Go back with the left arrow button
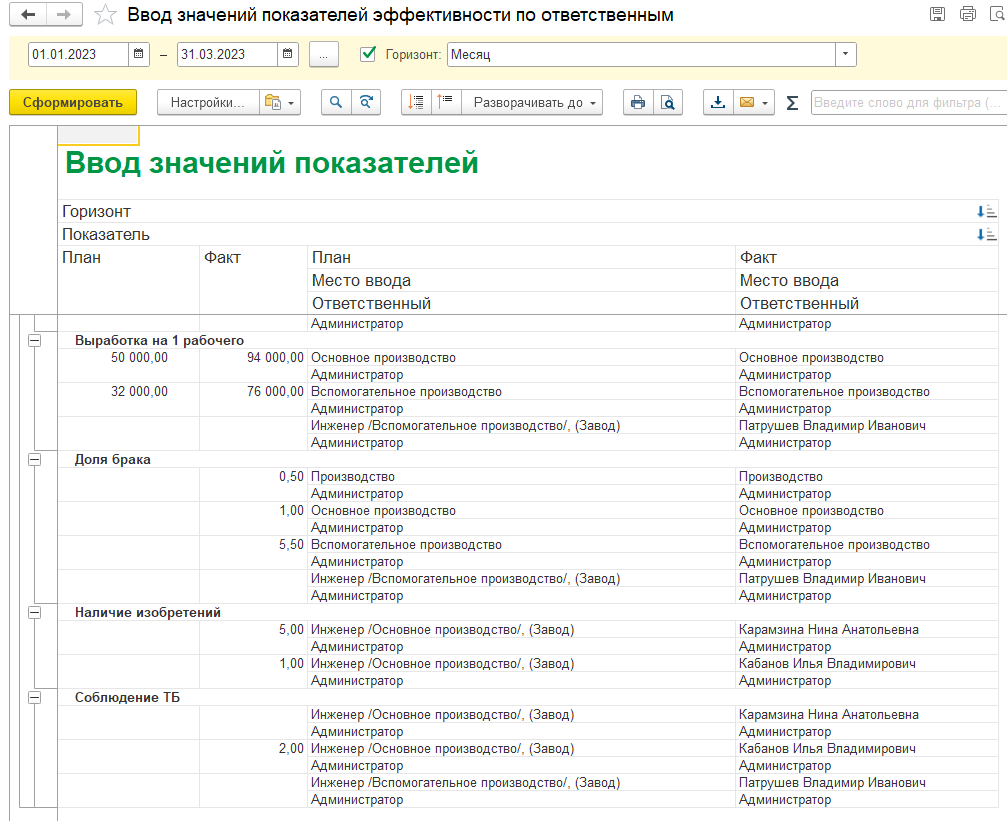Viewport: 1007px width, 821px height. (28, 15)
